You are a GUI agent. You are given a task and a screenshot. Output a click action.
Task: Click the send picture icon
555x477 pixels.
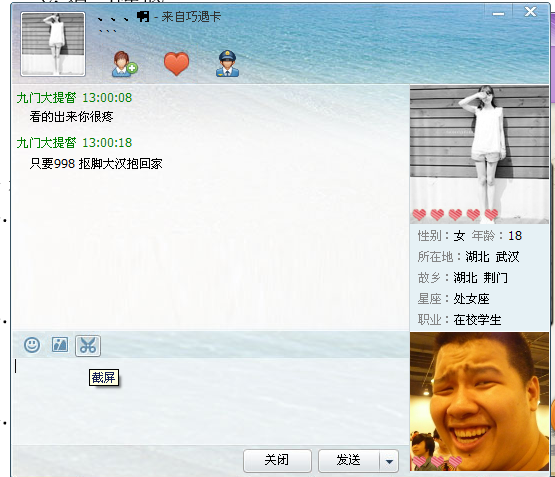click(x=60, y=345)
